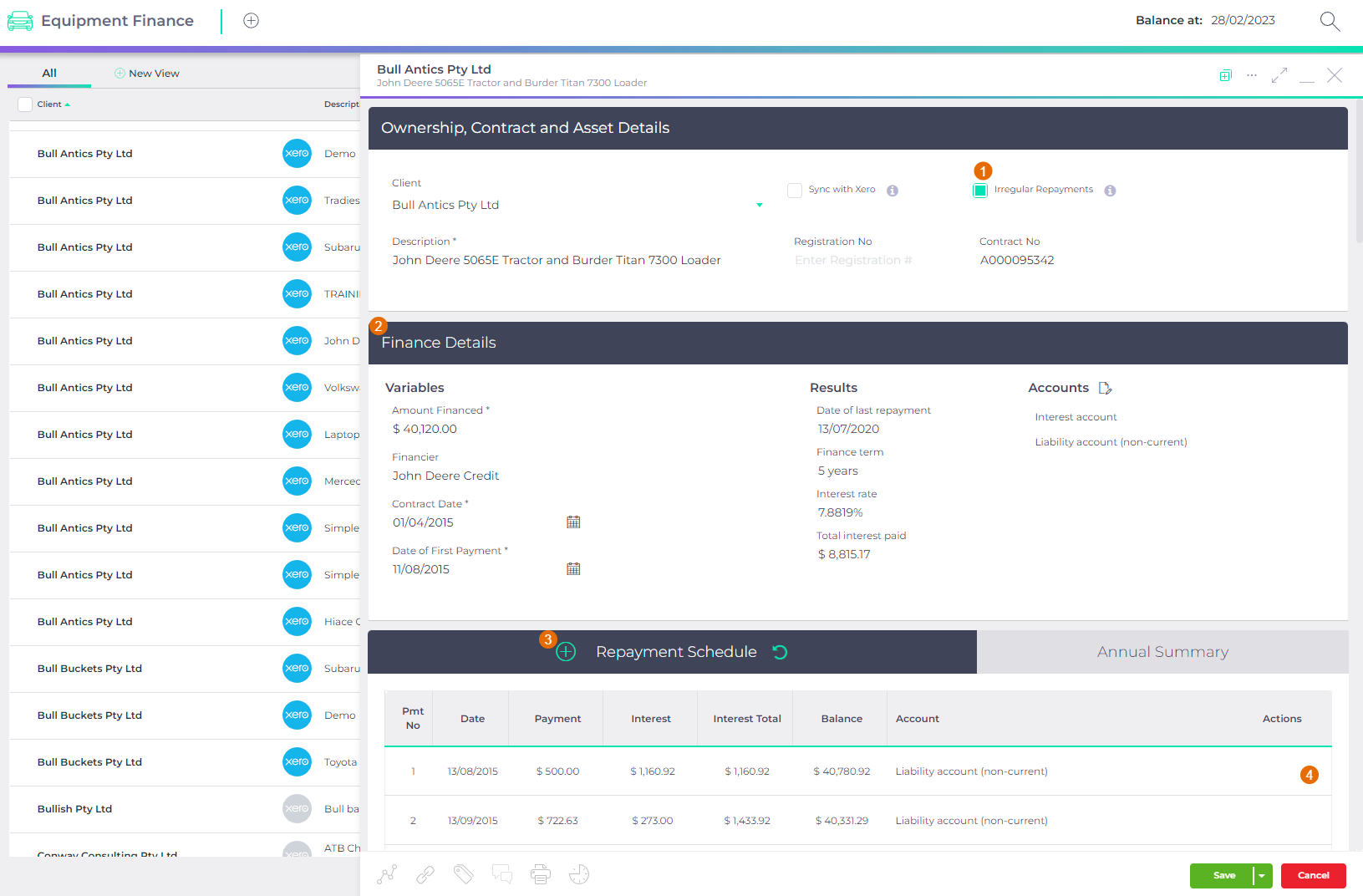Refresh the Repayment Schedule
Viewport: 1363px width, 896px height.
(x=780, y=652)
